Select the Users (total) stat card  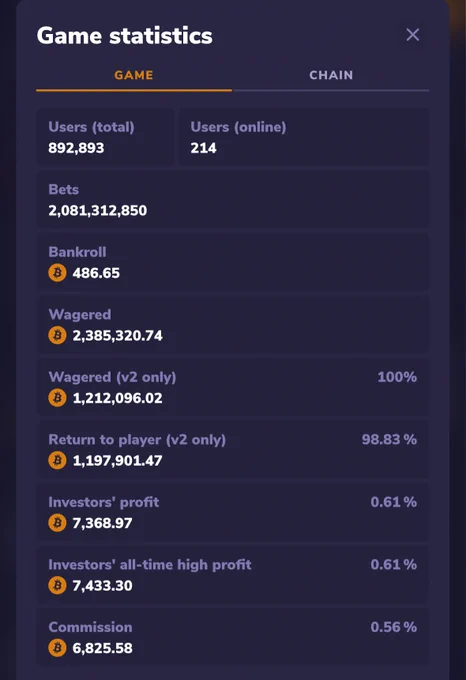pos(105,137)
